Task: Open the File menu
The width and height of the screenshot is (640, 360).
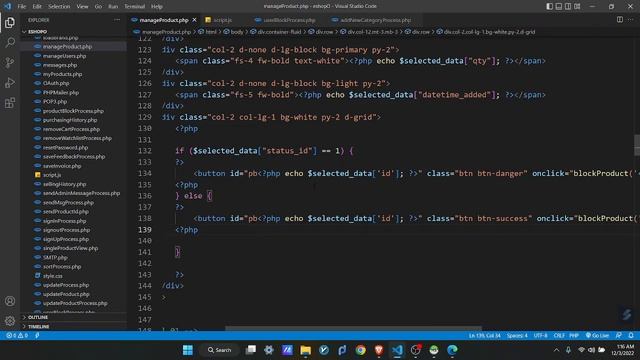Action: [x=22, y=7]
